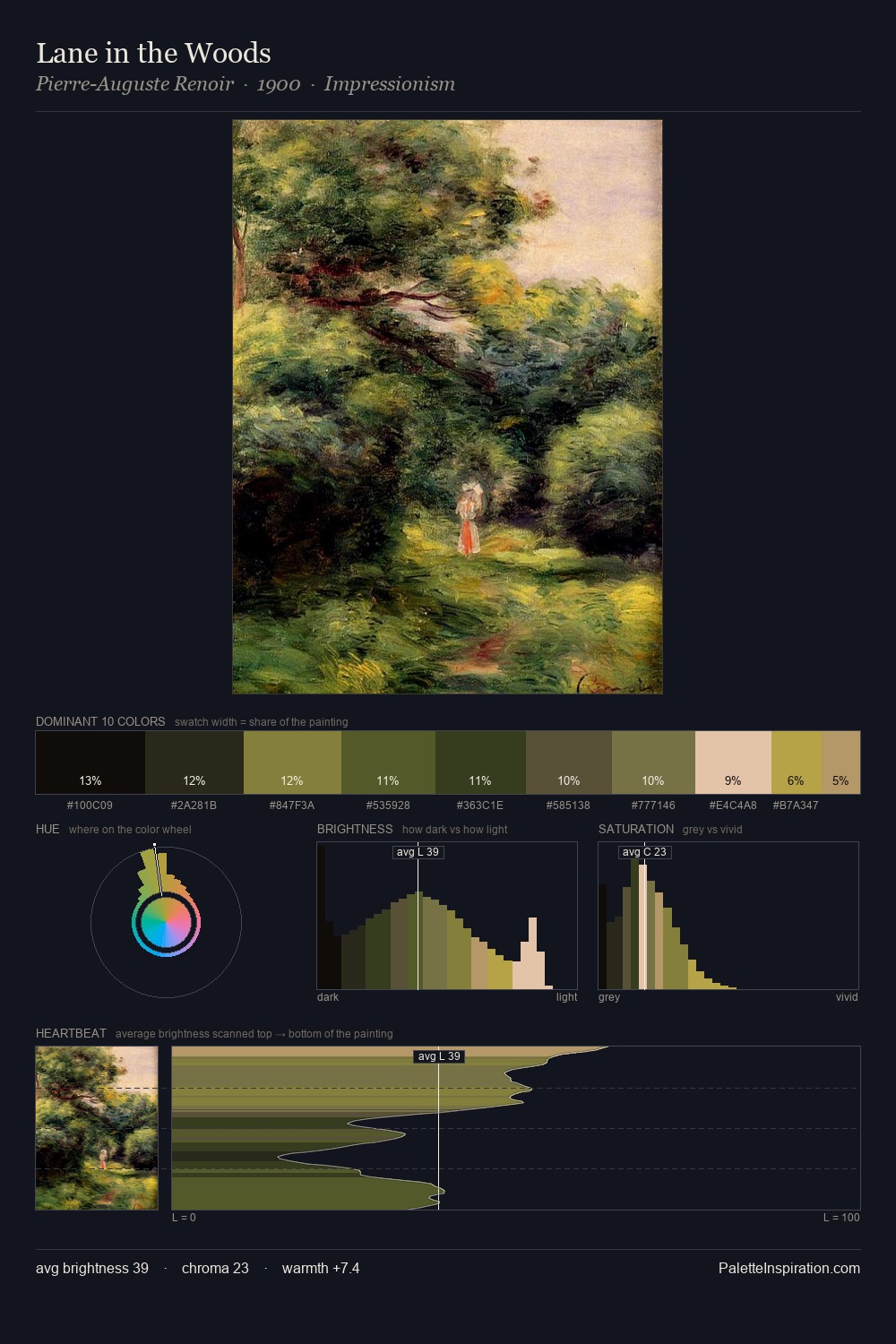This screenshot has height=1344, width=896.
Task: Click the '#B7A347' hex code label
Action: (x=796, y=806)
